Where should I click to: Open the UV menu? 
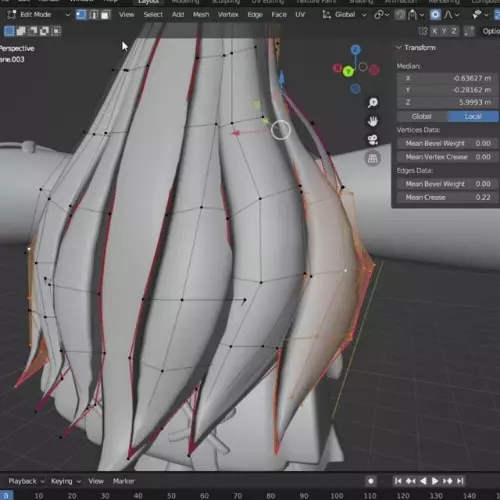300,15
